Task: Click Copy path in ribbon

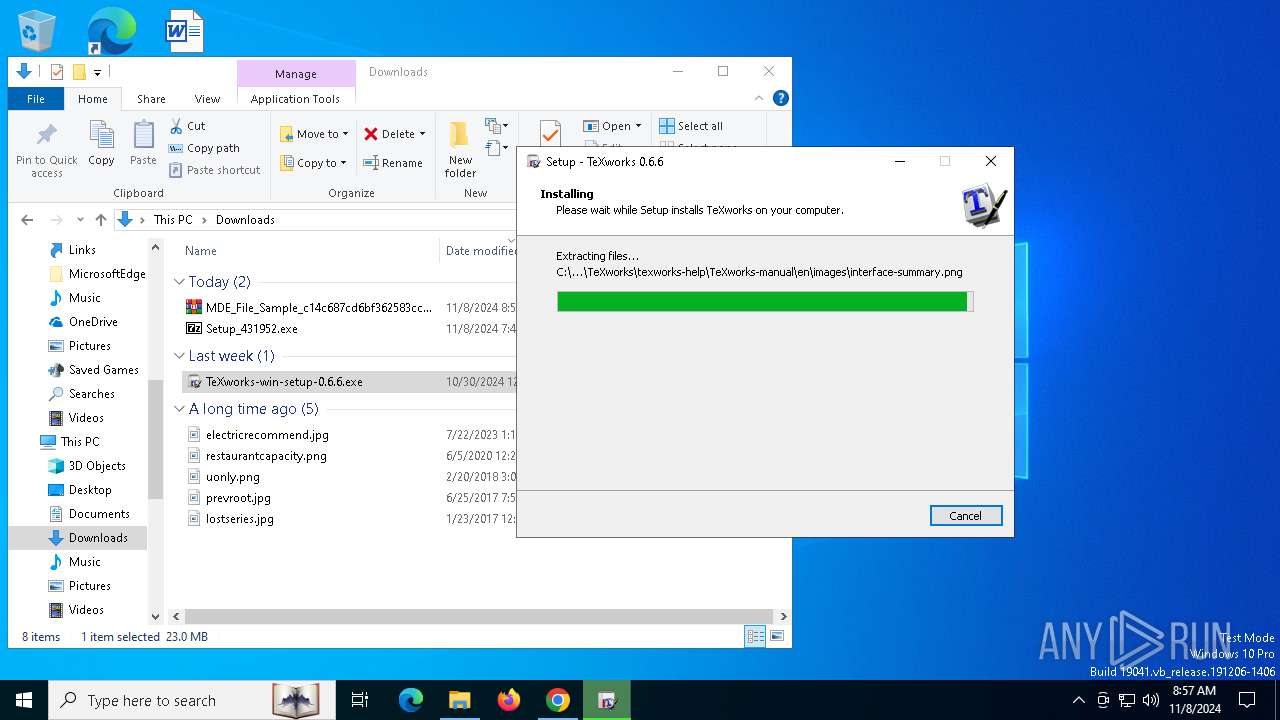Action: (x=204, y=148)
